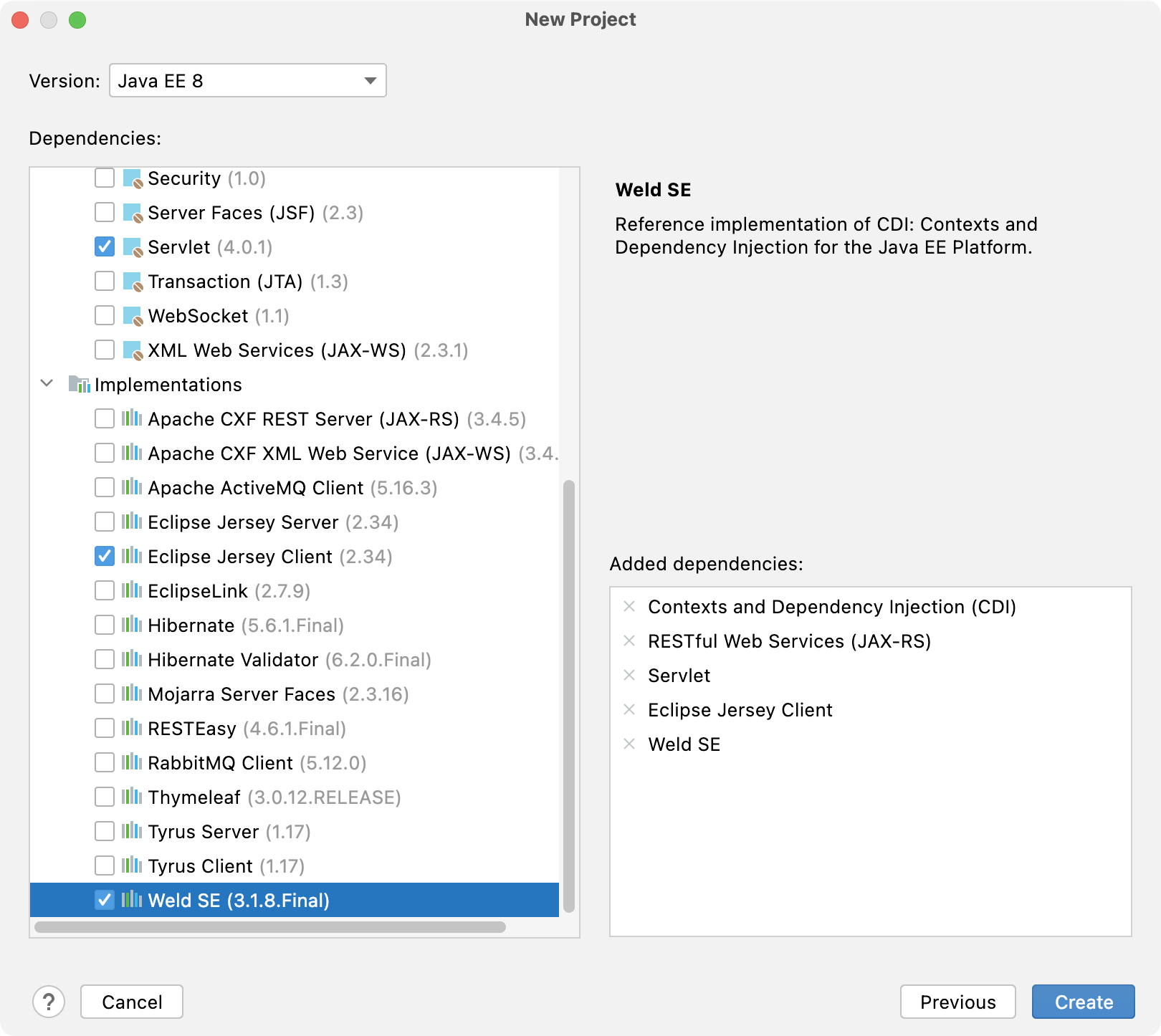This screenshot has height=1036, width=1161.
Task: Click the Tyrus Server library icon
Action: tap(132, 831)
